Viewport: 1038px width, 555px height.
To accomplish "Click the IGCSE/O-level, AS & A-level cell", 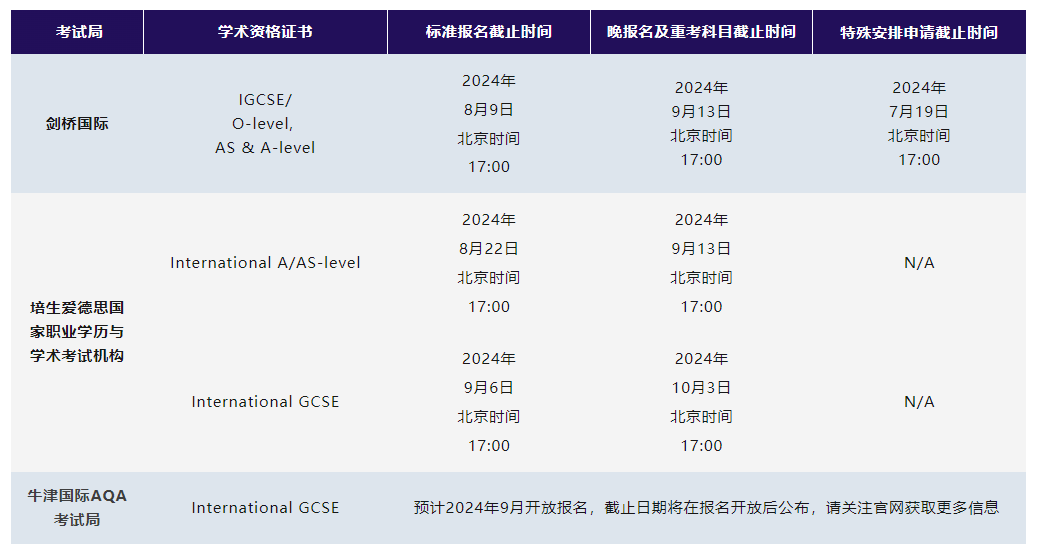I will tap(265, 124).
